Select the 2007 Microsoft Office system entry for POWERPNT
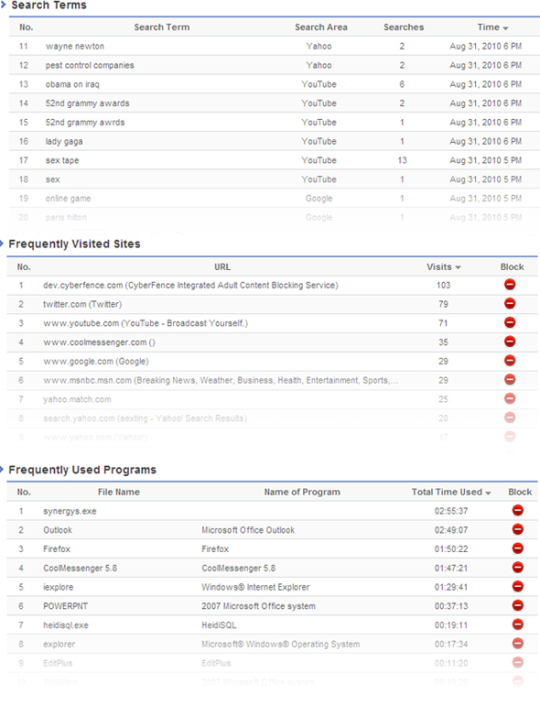The image size is (540, 705). click(x=259, y=606)
